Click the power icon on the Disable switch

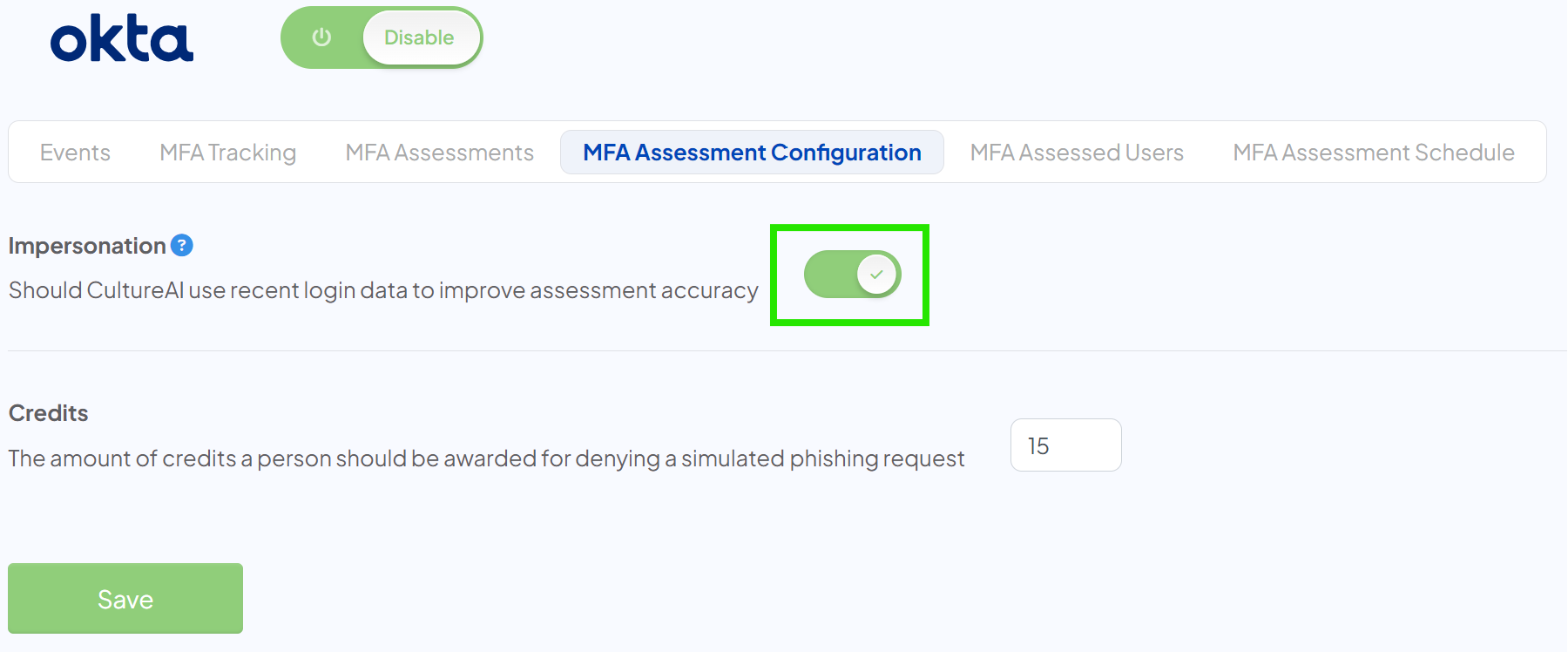click(x=321, y=37)
